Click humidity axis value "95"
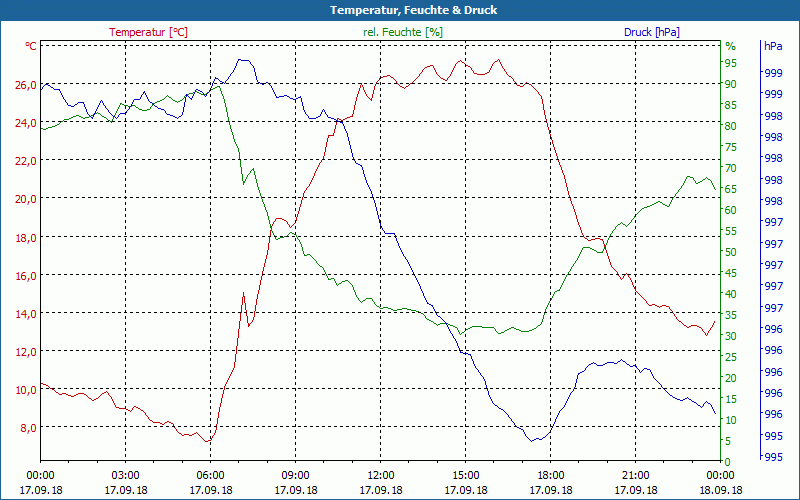 point(731,63)
